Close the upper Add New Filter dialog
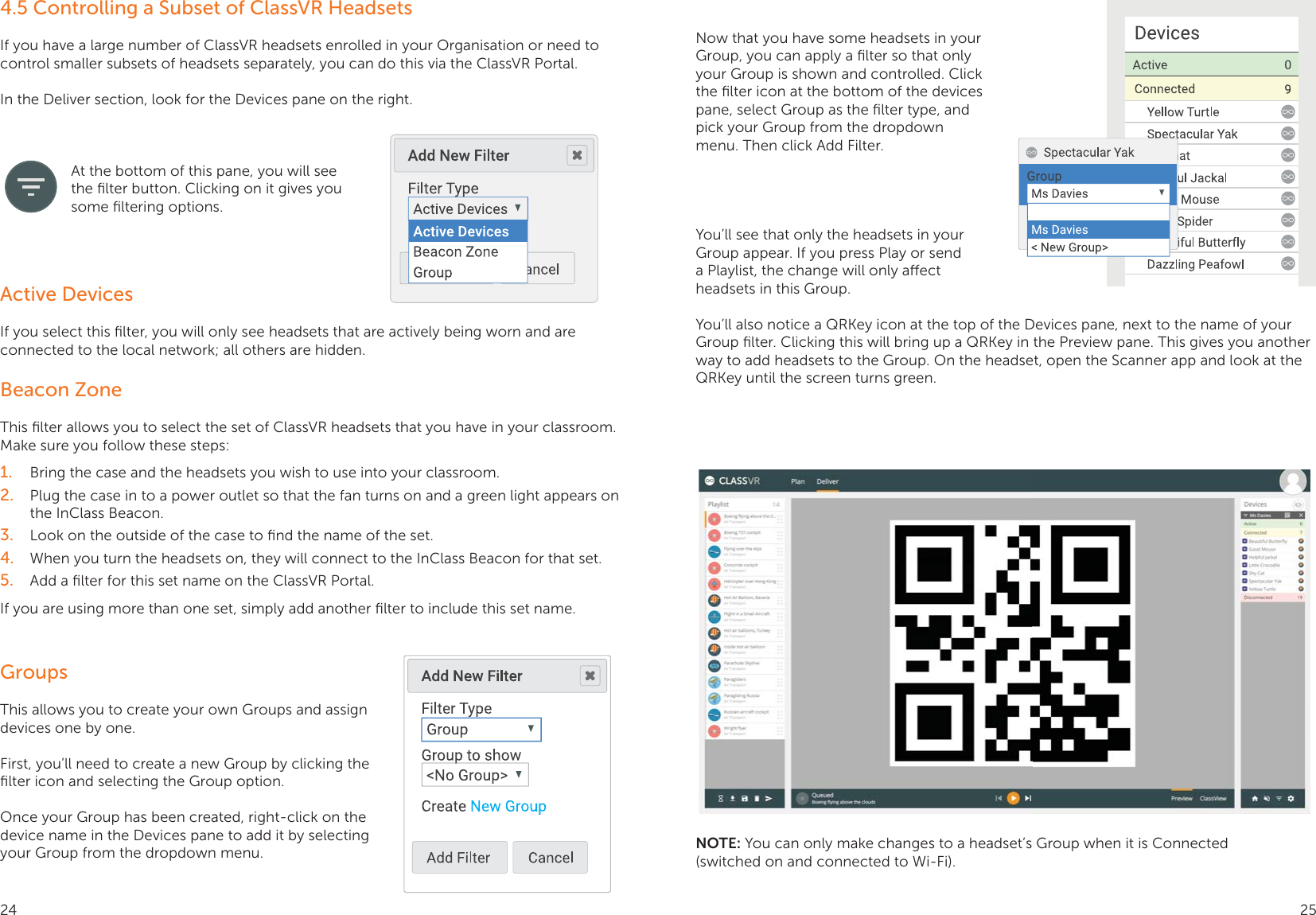The image size is (1316, 915). click(577, 155)
